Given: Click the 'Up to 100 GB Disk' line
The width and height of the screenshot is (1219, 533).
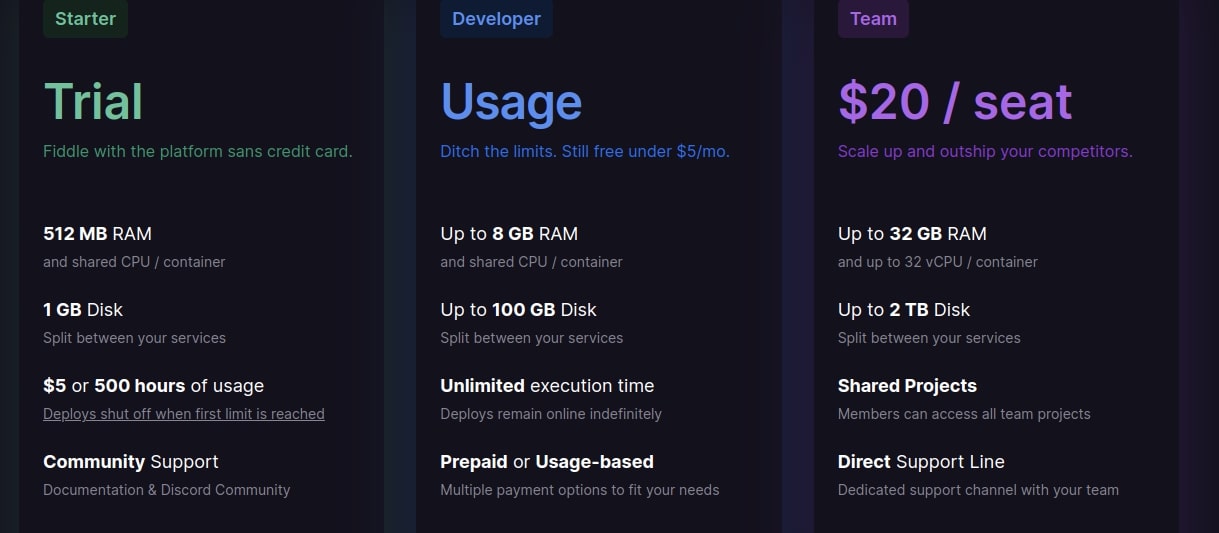Looking at the screenshot, I should point(518,310).
